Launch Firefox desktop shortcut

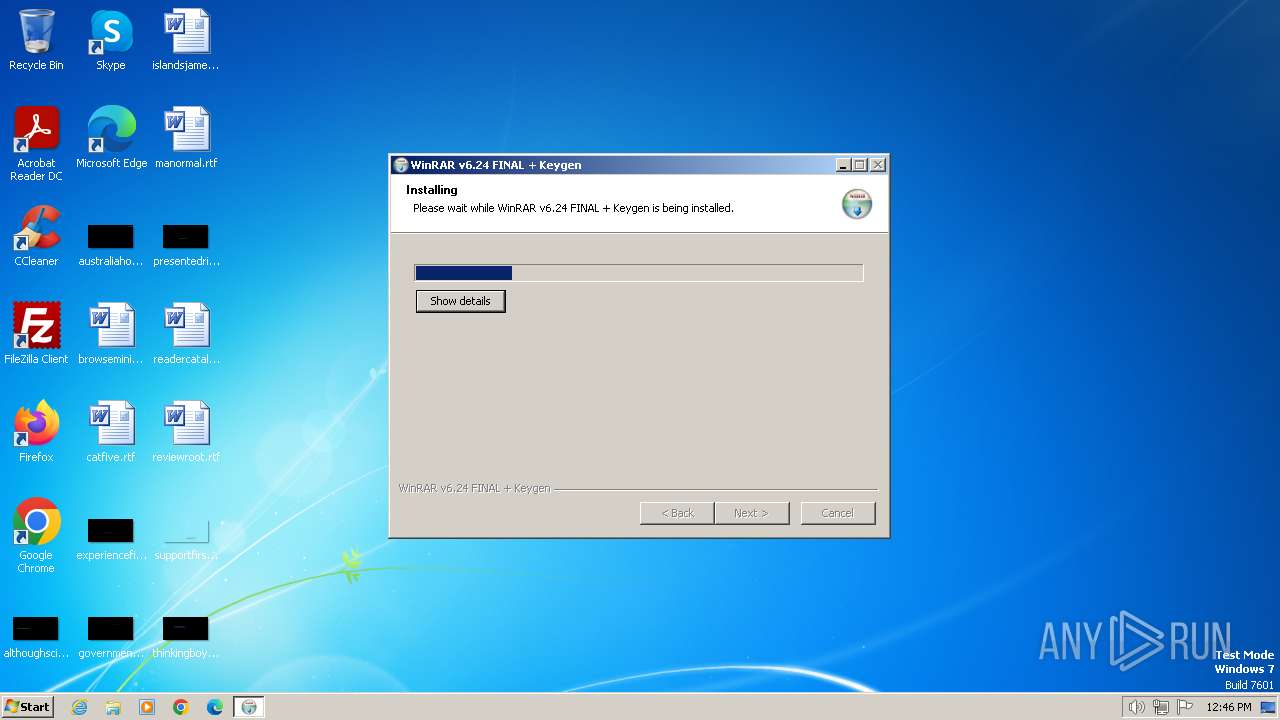[x=36, y=432]
